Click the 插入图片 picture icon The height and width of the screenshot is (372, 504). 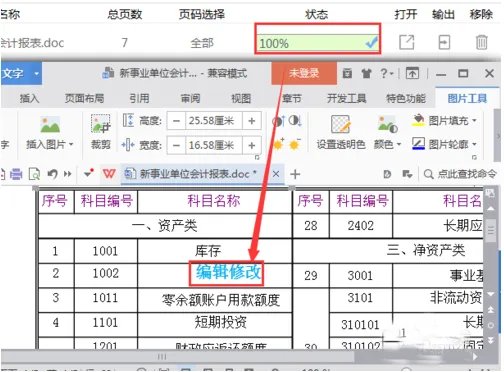(x=50, y=125)
